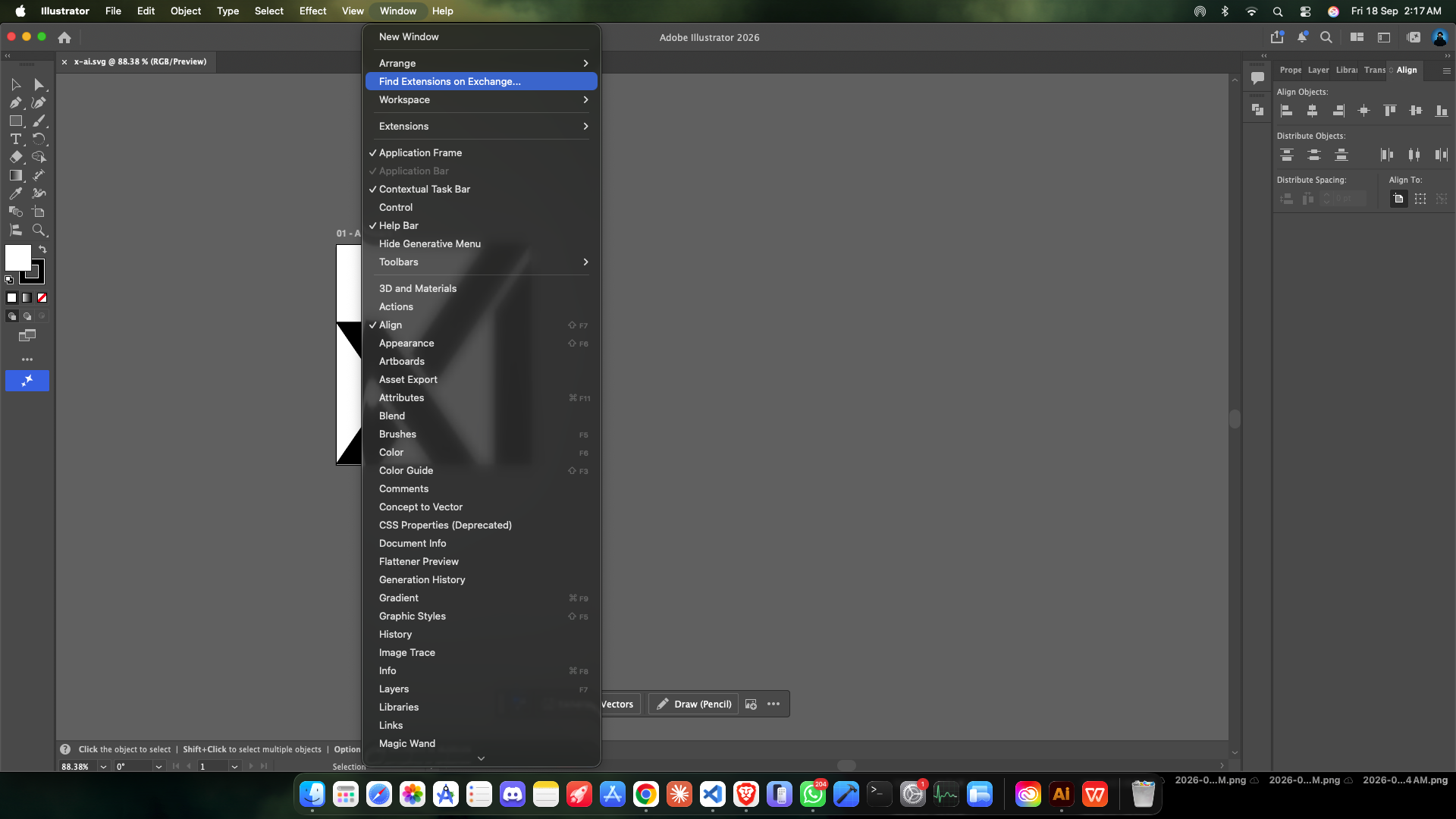Click the Window menu scroll-down arrow

click(481, 758)
